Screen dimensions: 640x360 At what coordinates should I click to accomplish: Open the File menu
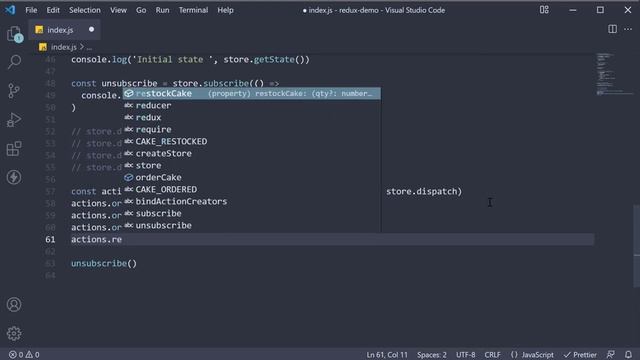(31, 10)
